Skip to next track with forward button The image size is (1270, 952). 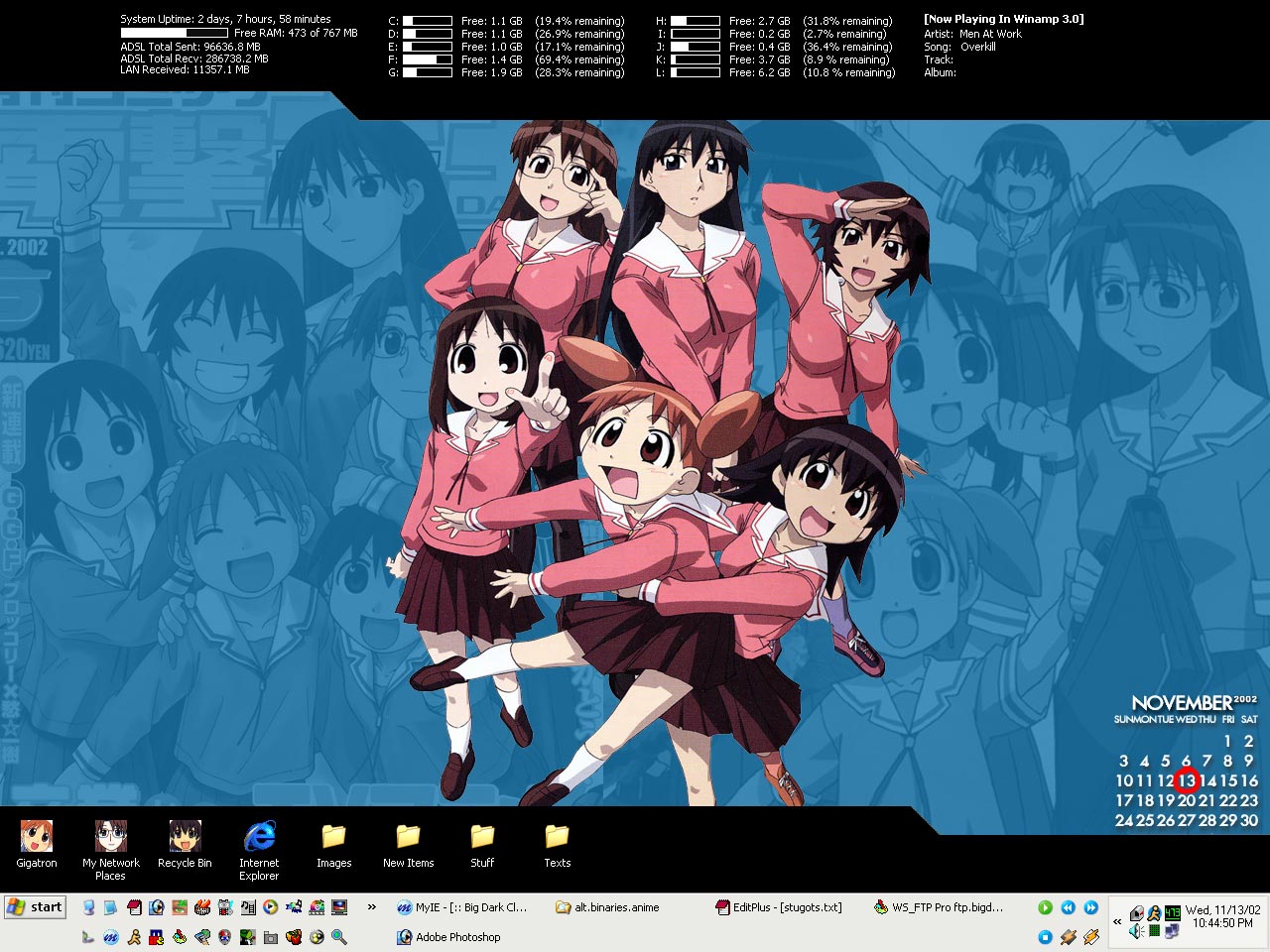click(1090, 907)
